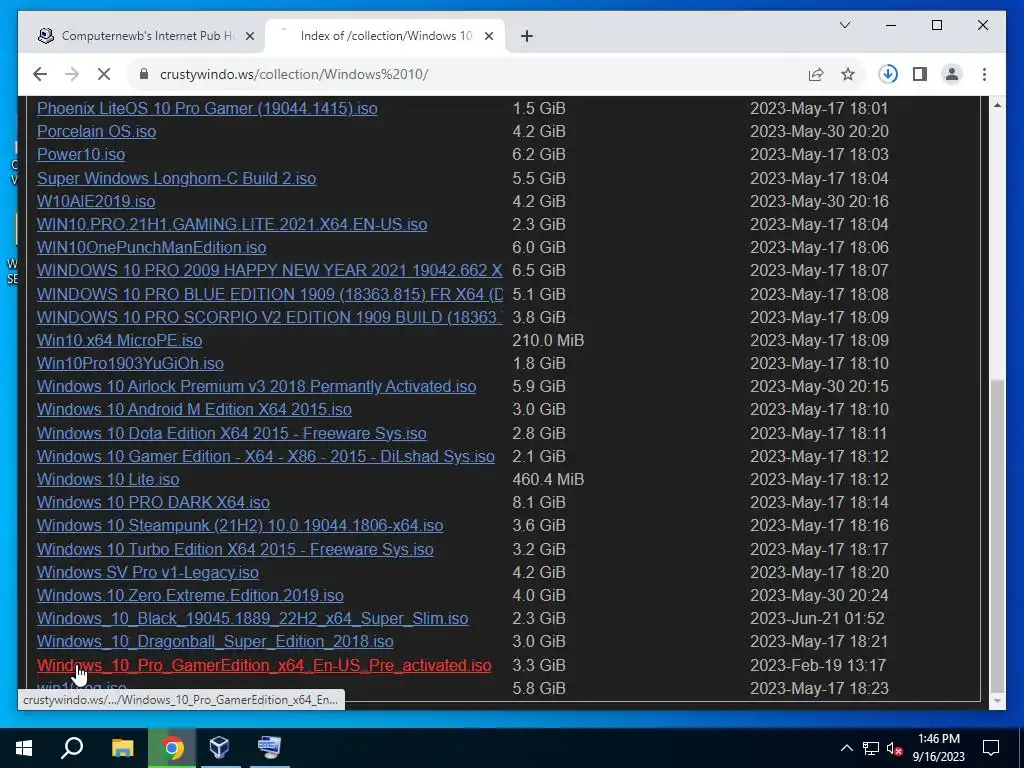The image size is (1024, 768).
Task: Click Super Windows Longhorn-C Build 2.iso
Action: click(x=176, y=178)
